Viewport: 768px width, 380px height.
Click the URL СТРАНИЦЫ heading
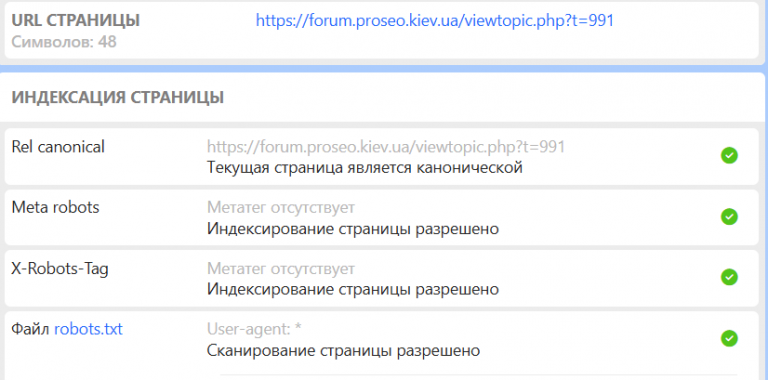point(75,21)
